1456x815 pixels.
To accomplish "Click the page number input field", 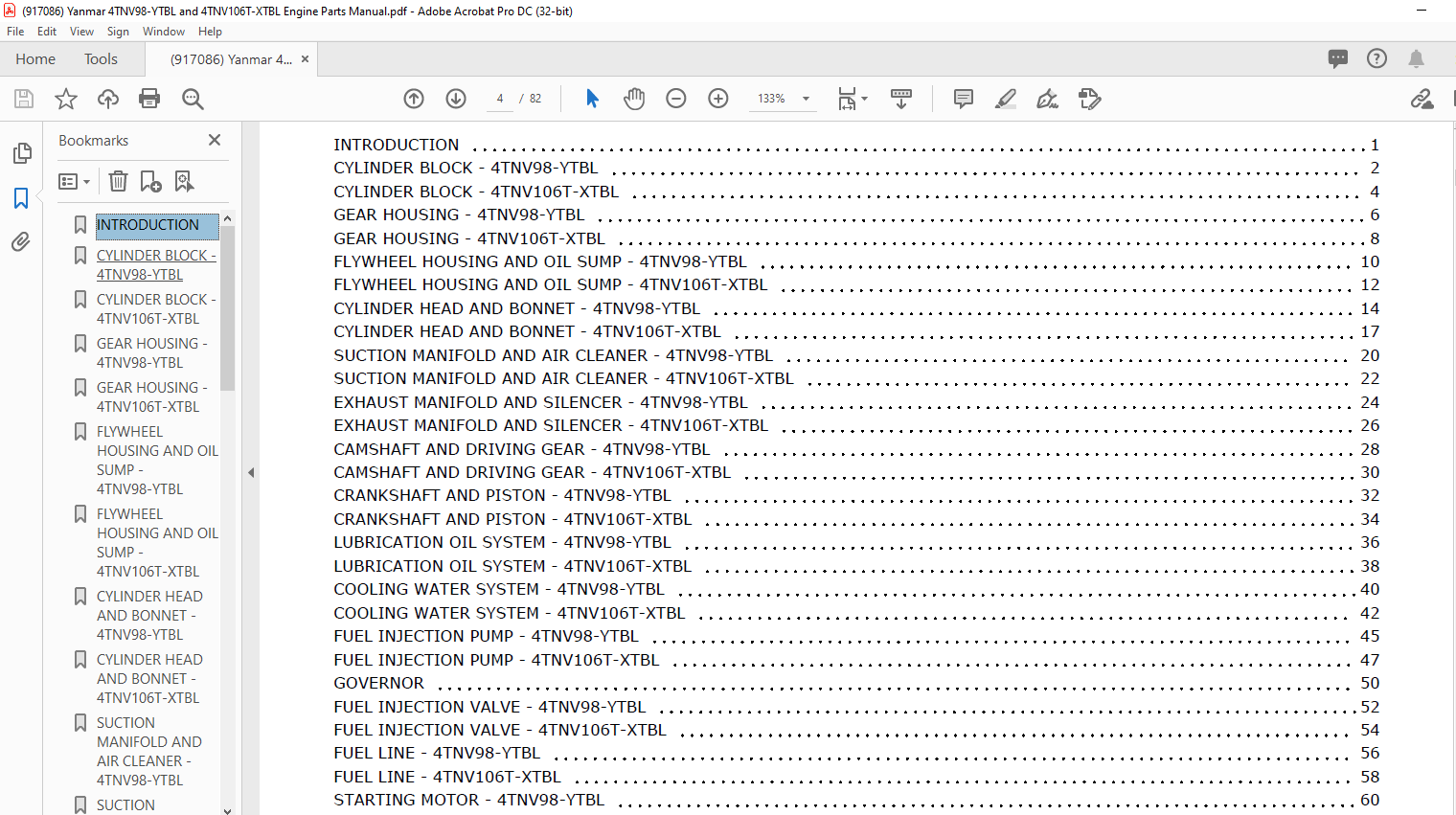I will tap(500, 99).
